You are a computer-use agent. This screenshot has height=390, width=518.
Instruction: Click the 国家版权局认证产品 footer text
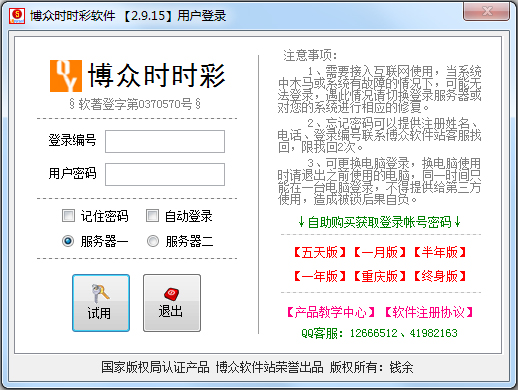pyautogui.click(x=155, y=367)
